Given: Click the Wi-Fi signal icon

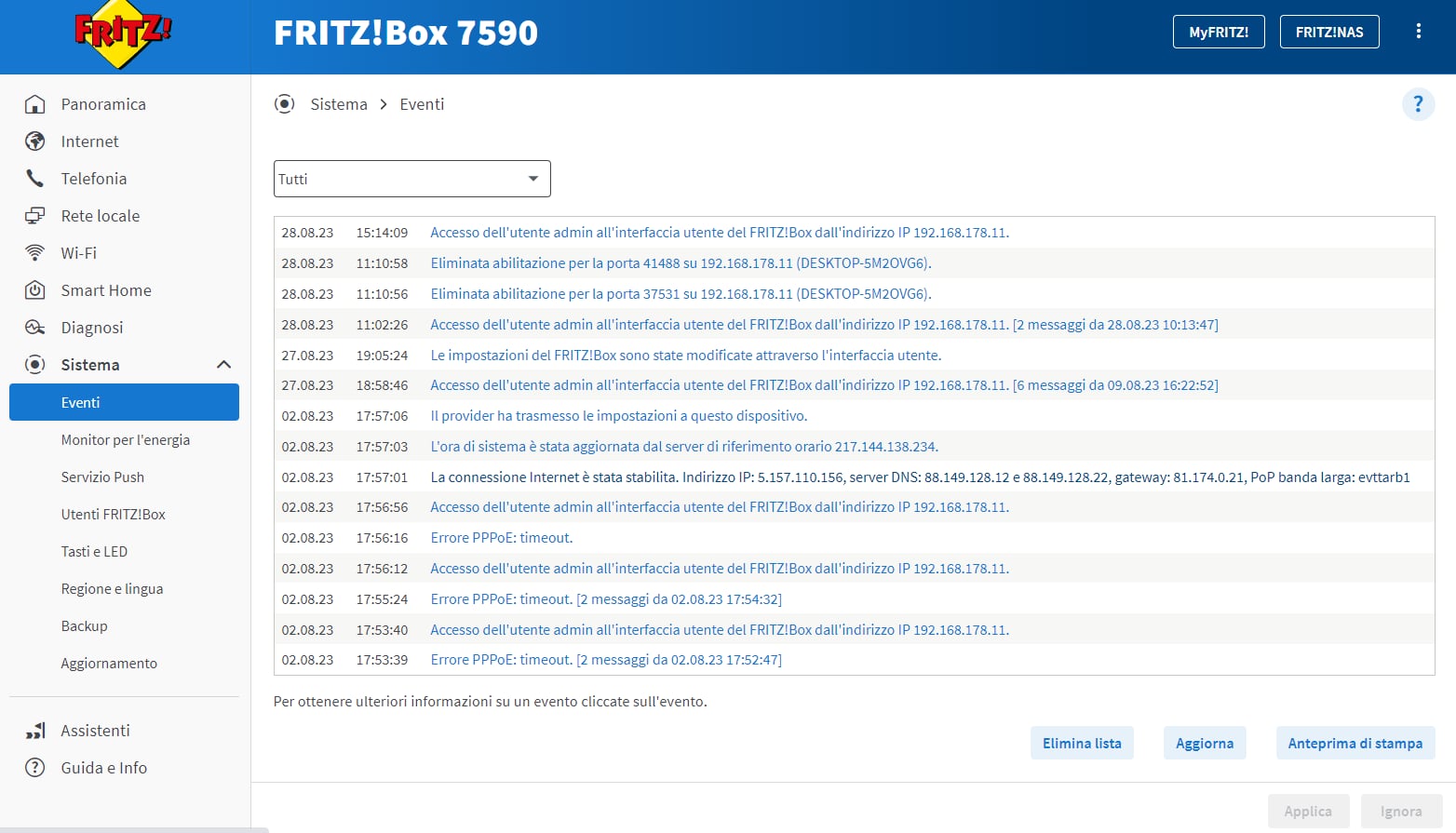Looking at the screenshot, I should tap(34, 253).
